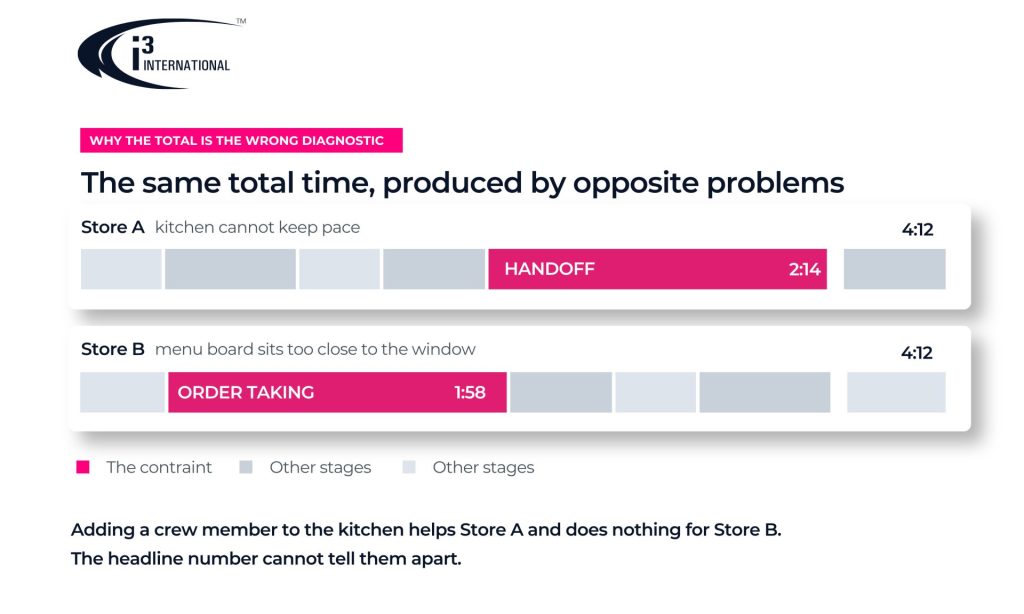Image resolution: width=1024 pixels, height=614 pixels.
Task: Select the first light gray segment in Store A
Action: tap(121, 269)
